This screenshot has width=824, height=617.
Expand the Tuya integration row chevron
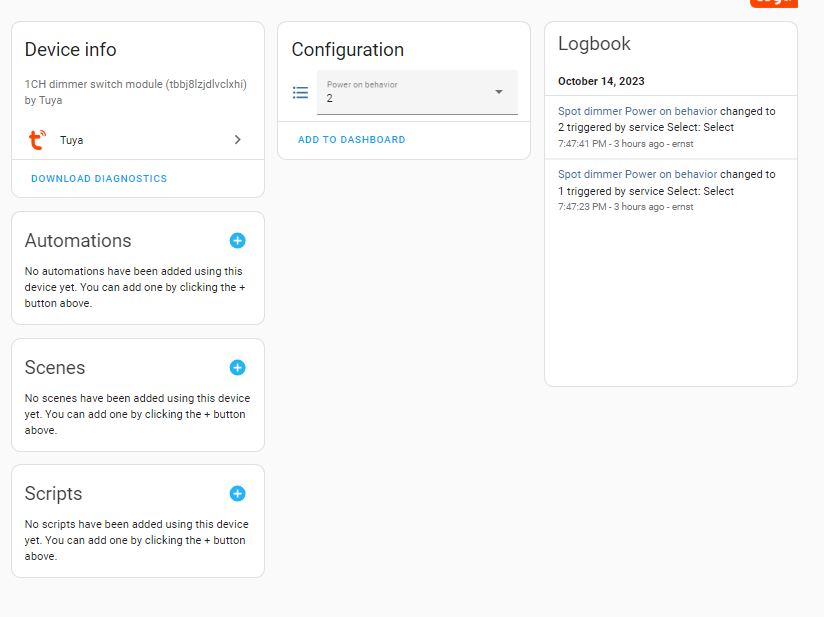tap(237, 140)
